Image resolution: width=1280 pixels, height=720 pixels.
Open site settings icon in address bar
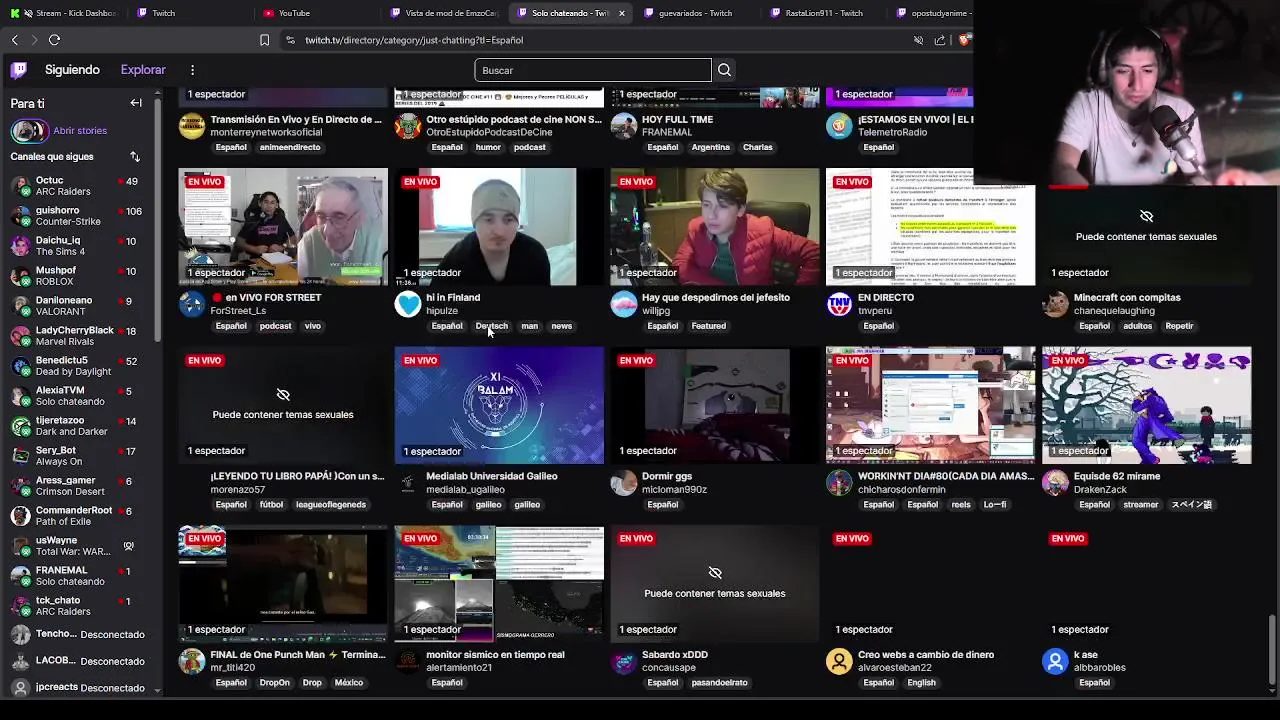tap(290, 40)
